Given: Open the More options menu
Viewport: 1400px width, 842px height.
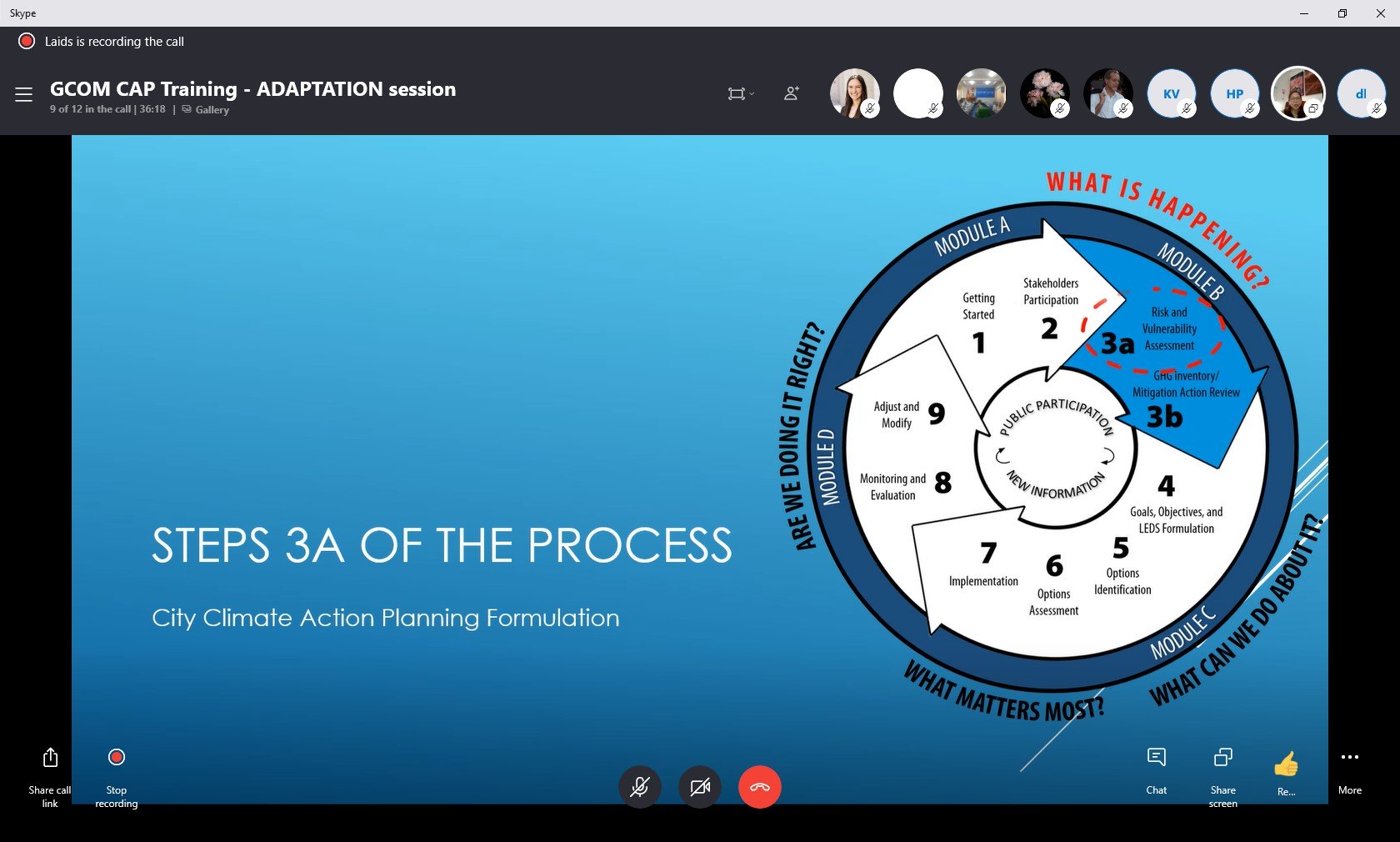Looking at the screenshot, I should (x=1350, y=758).
